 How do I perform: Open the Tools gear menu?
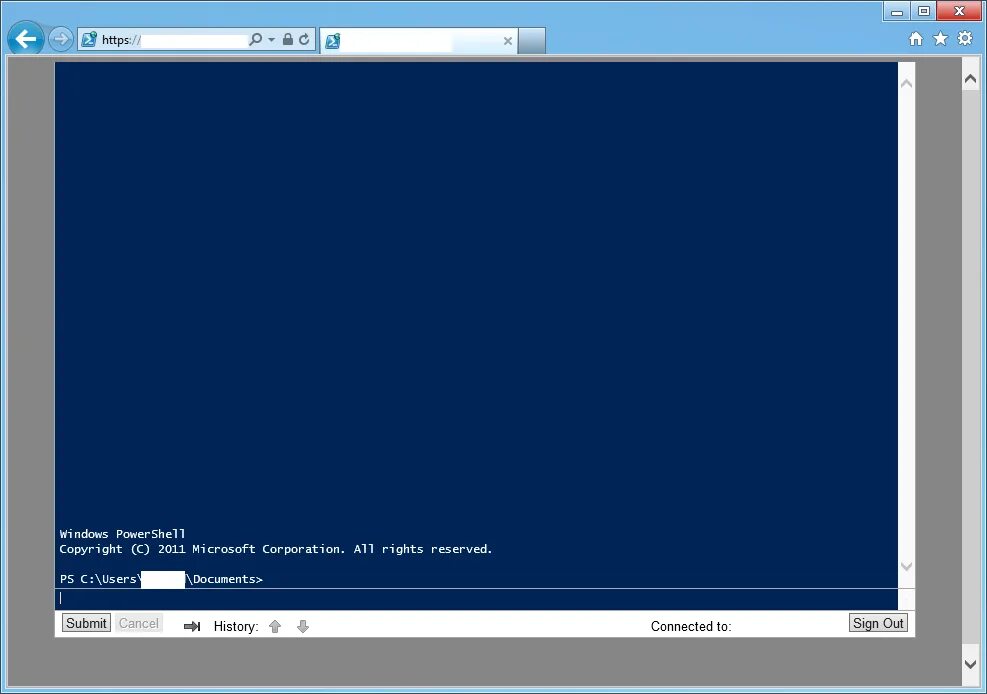(965, 38)
